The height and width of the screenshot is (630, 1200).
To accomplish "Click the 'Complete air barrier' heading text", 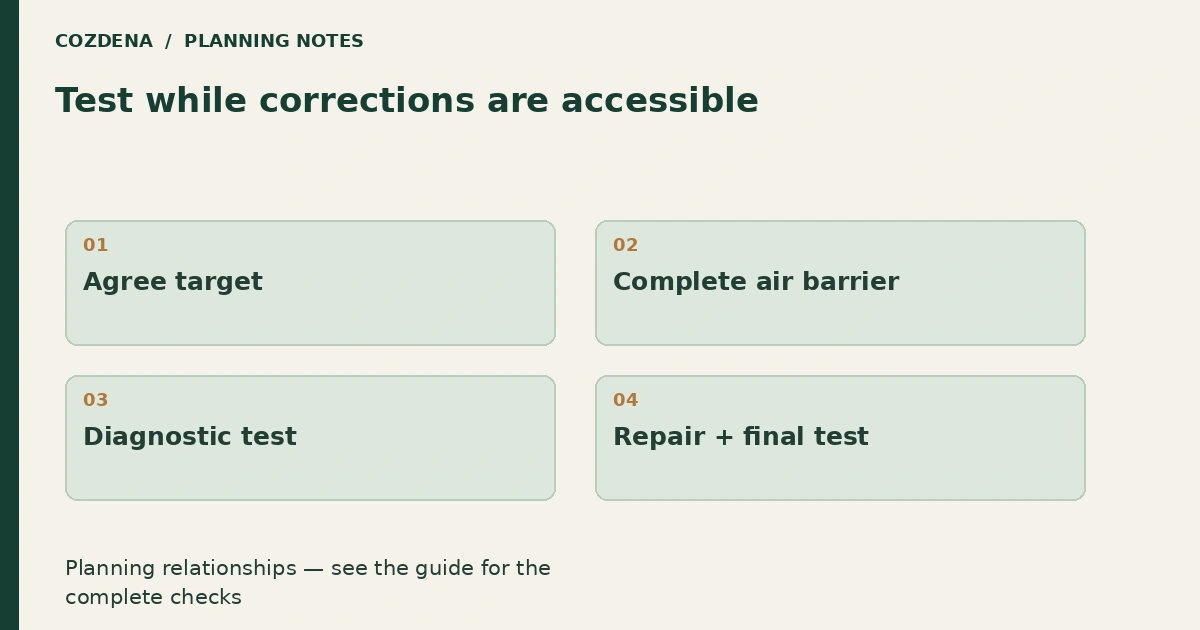I will pos(756,282).
